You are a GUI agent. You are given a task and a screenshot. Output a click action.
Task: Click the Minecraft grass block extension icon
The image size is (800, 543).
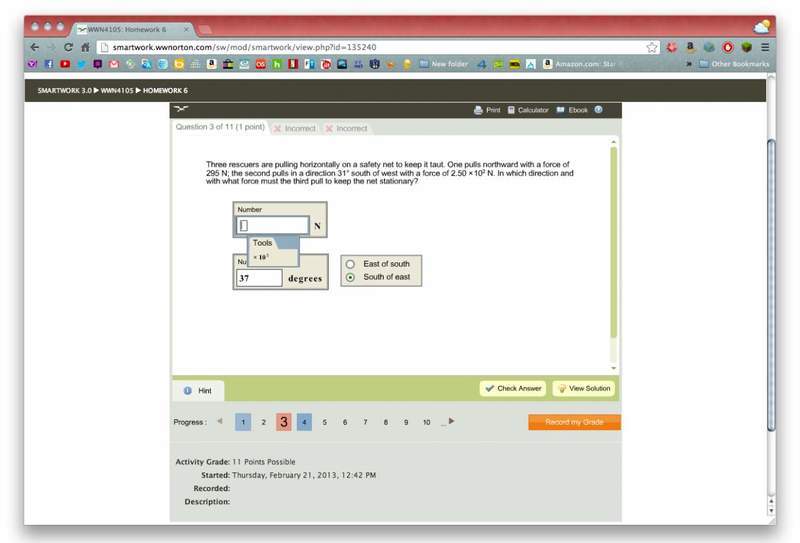coord(746,47)
